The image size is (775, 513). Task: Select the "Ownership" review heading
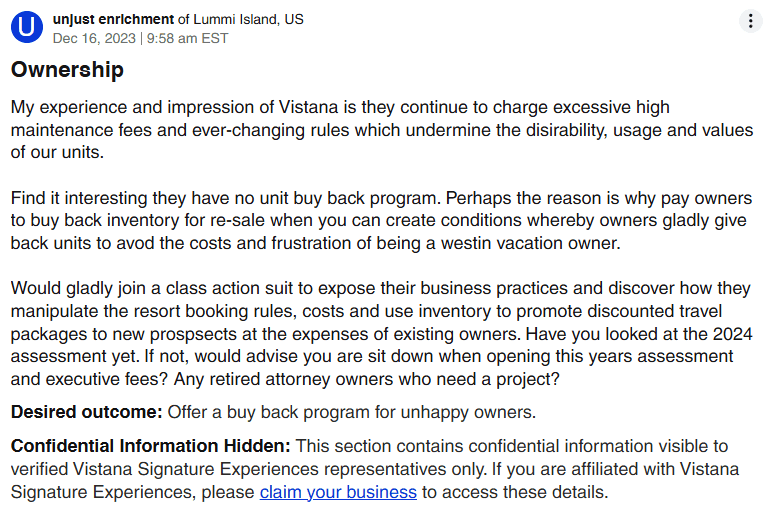coord(67,70)
